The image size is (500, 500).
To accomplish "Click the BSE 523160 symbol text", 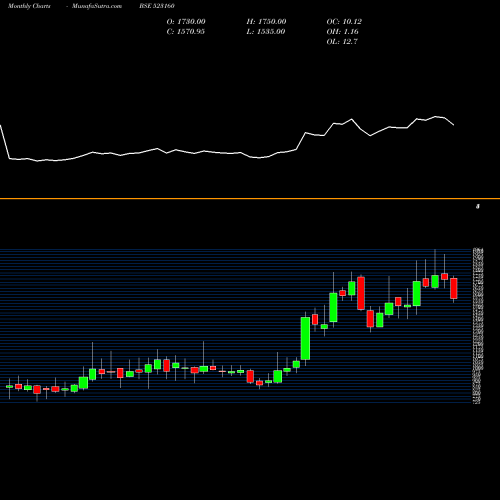I will tap(157, 6).
